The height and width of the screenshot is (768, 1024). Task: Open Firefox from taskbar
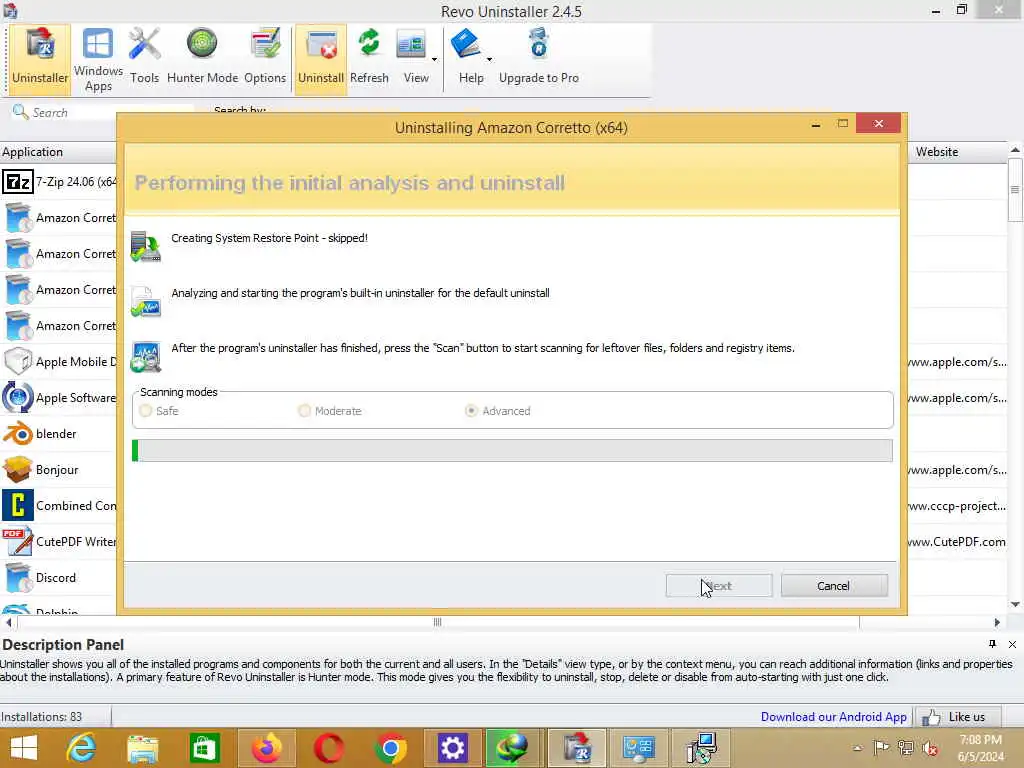point(266,748)
